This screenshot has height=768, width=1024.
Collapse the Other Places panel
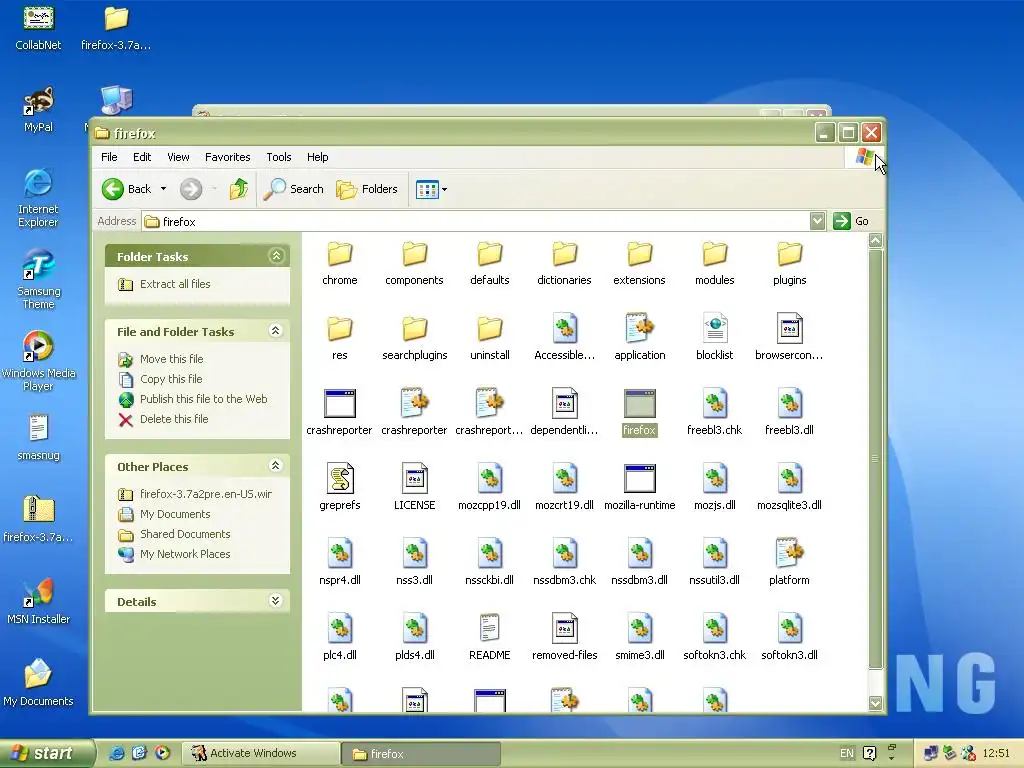tap(276, 466)
